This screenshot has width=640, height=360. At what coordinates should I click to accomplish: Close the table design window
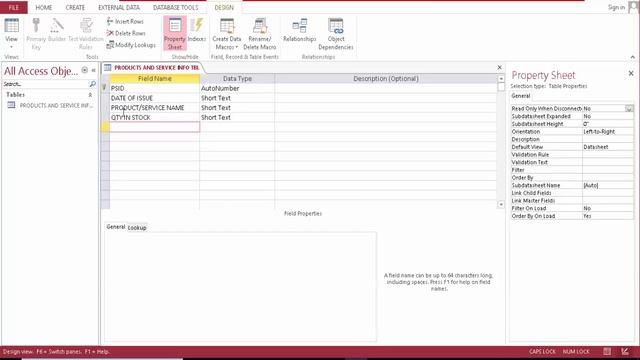click(500, 68)
